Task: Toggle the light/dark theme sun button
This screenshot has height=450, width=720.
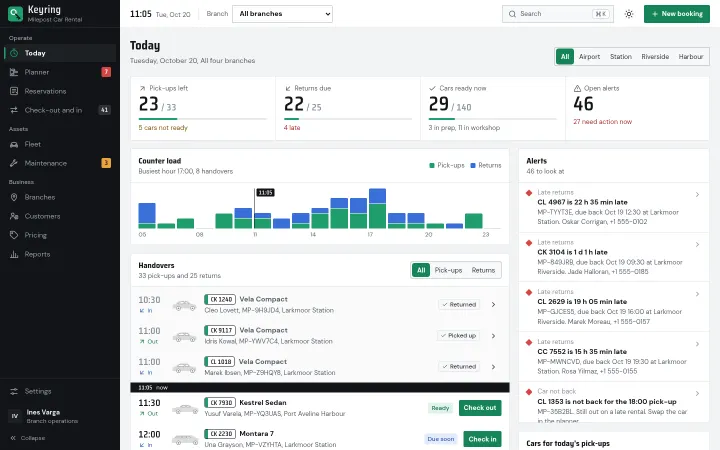Action: [629, 14]
